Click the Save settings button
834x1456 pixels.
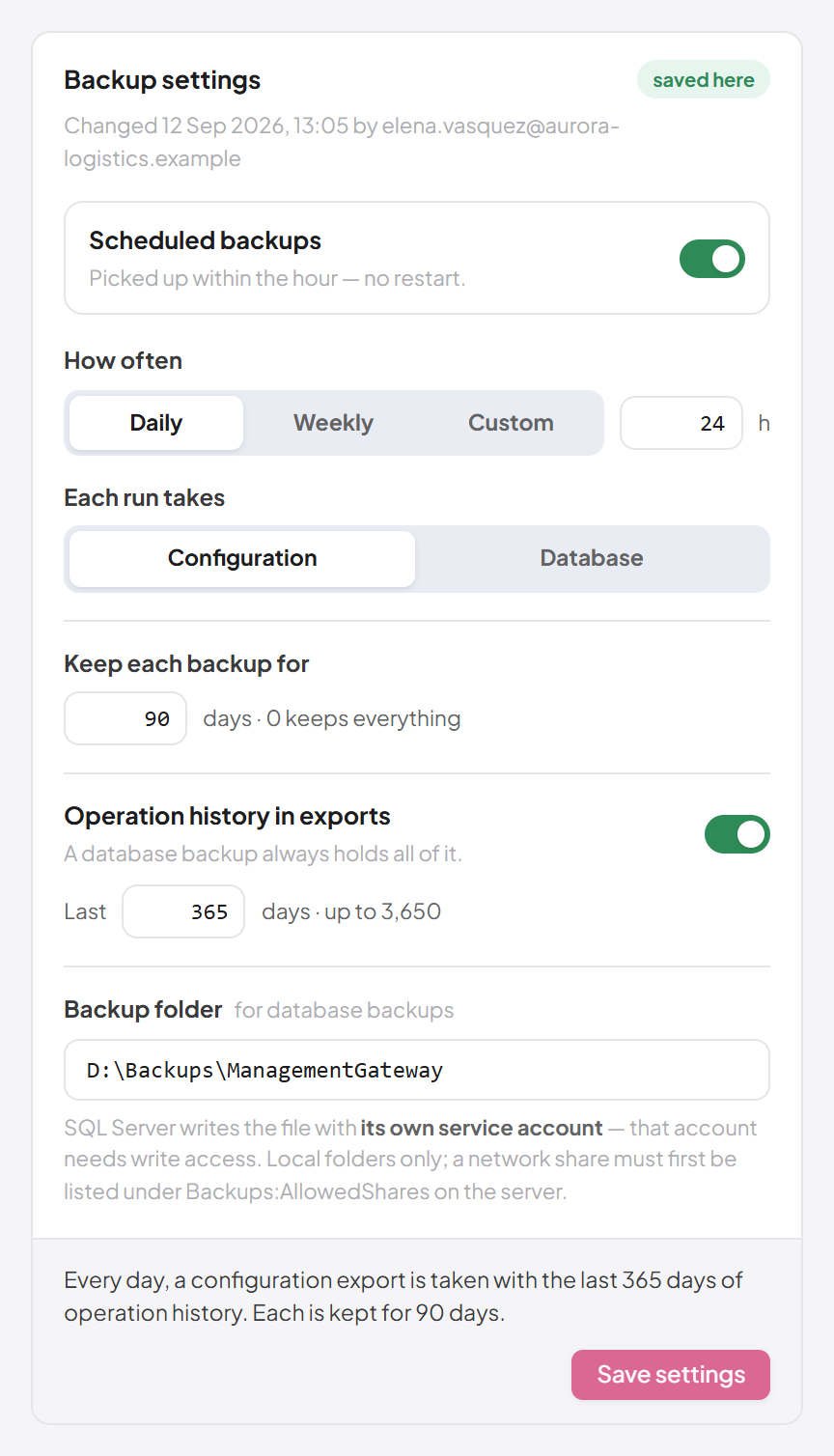click(x=671, y=1375)
